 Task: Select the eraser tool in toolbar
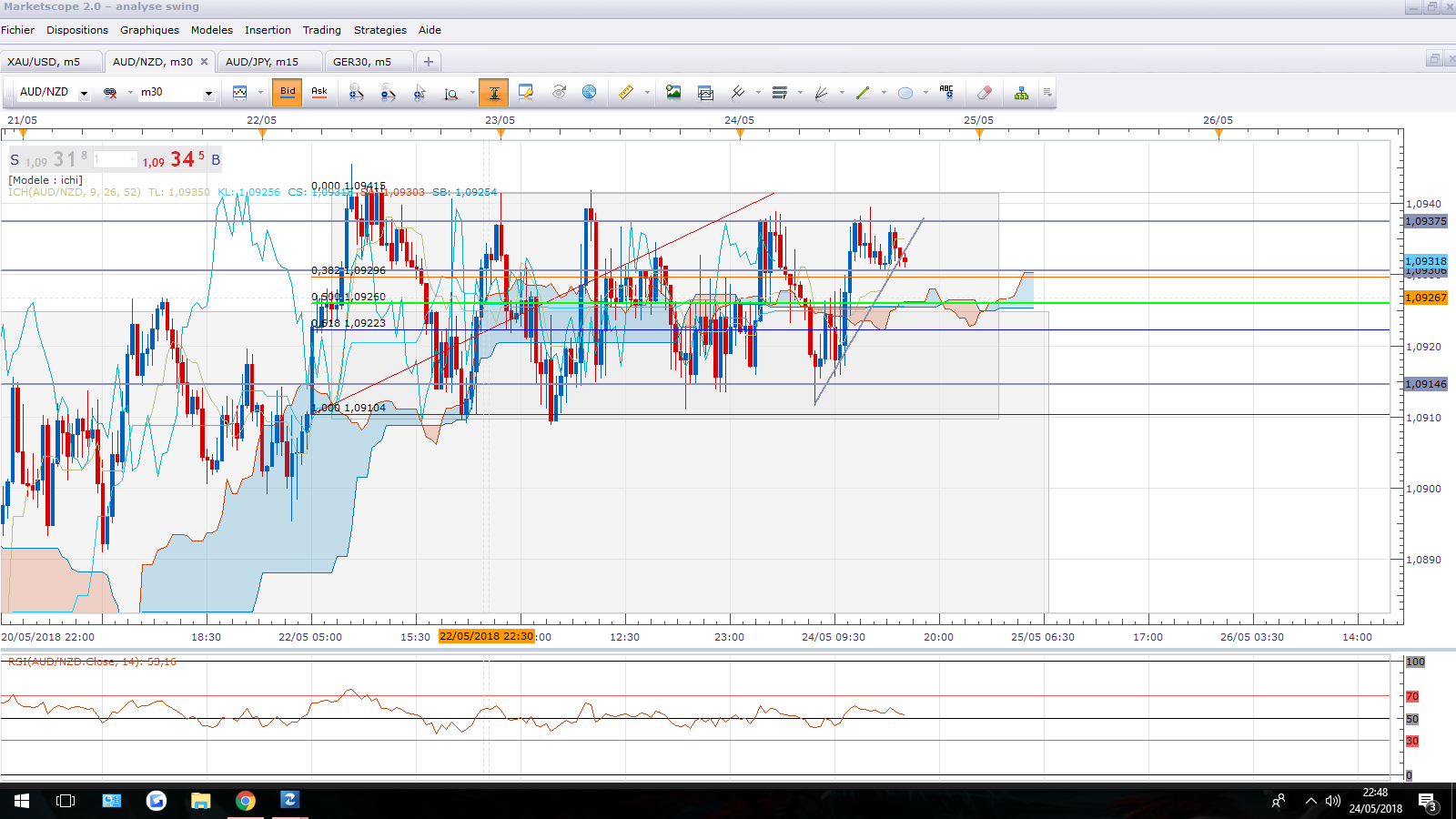984,93
